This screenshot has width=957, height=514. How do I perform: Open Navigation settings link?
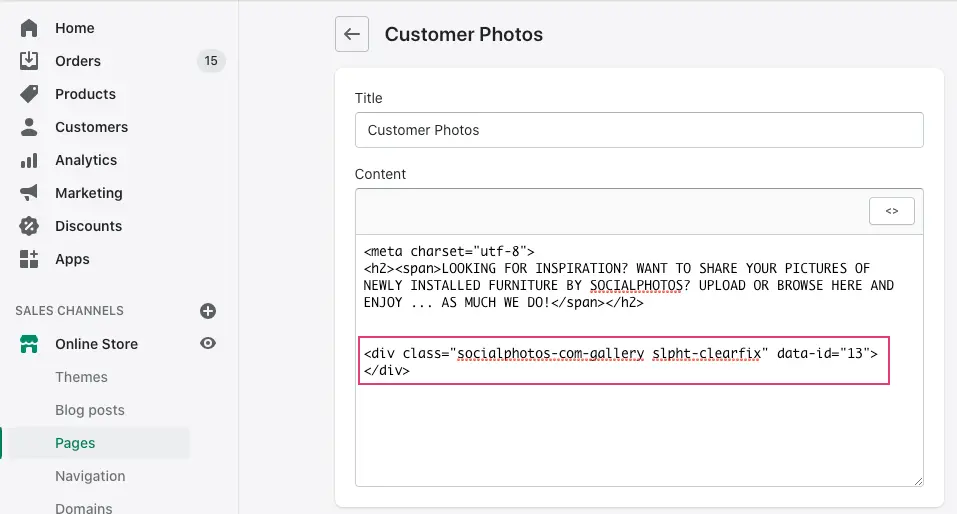(90, 476)
